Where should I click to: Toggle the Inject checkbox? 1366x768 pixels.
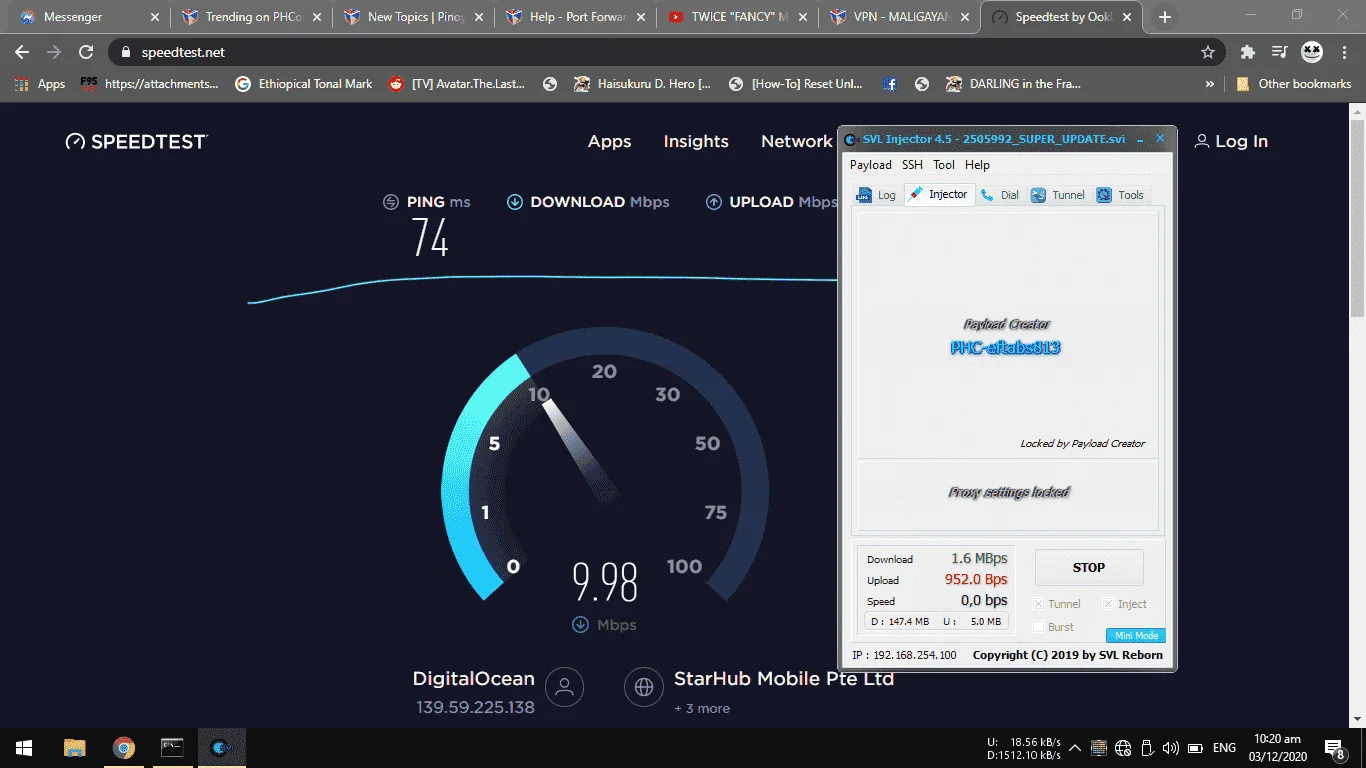(x=1108, y=604)
